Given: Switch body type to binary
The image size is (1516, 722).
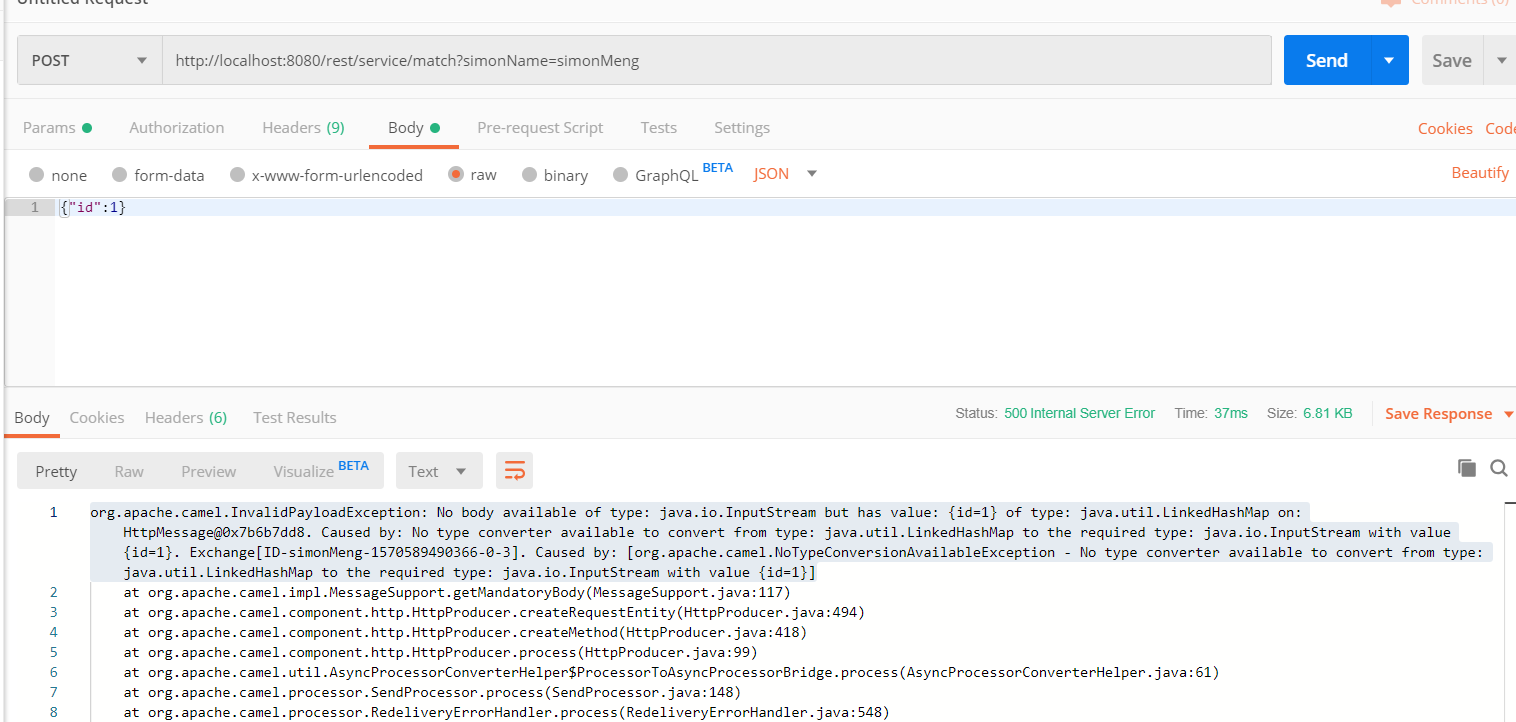Looking at the screenshot, I should 554,174.
